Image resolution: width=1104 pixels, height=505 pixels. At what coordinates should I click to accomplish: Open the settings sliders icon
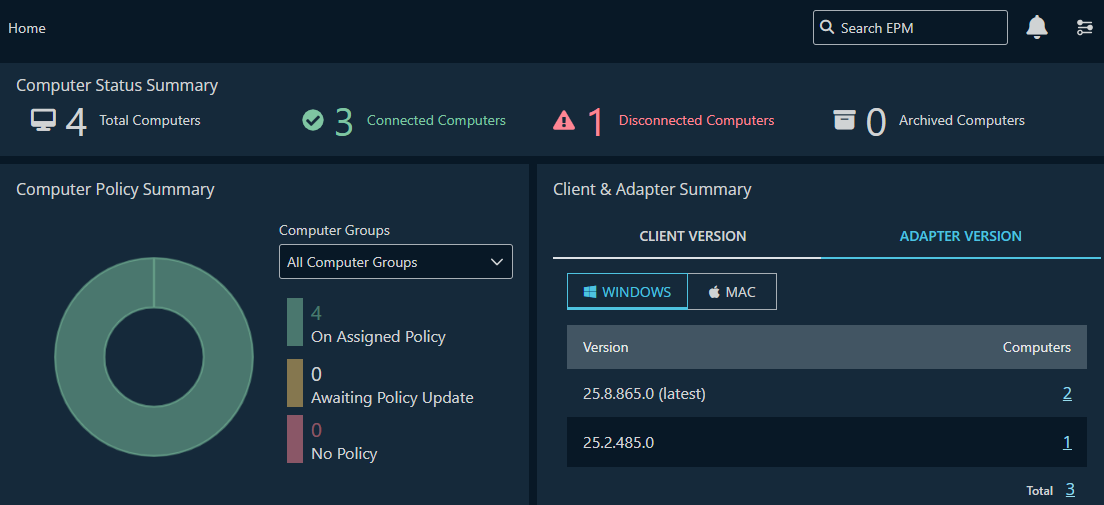(1084, 27)
